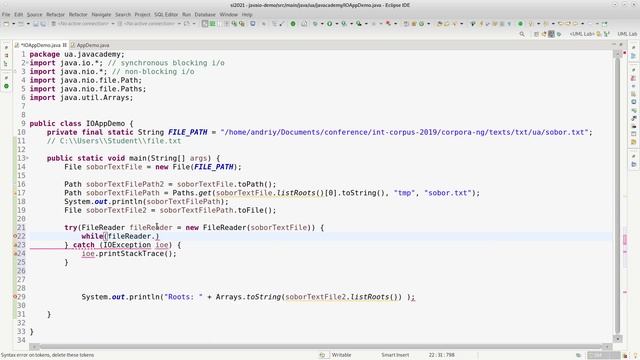Expand the Run dropdown arrow
Viewport: 640px width, 360px height.
tap(337, 24)
